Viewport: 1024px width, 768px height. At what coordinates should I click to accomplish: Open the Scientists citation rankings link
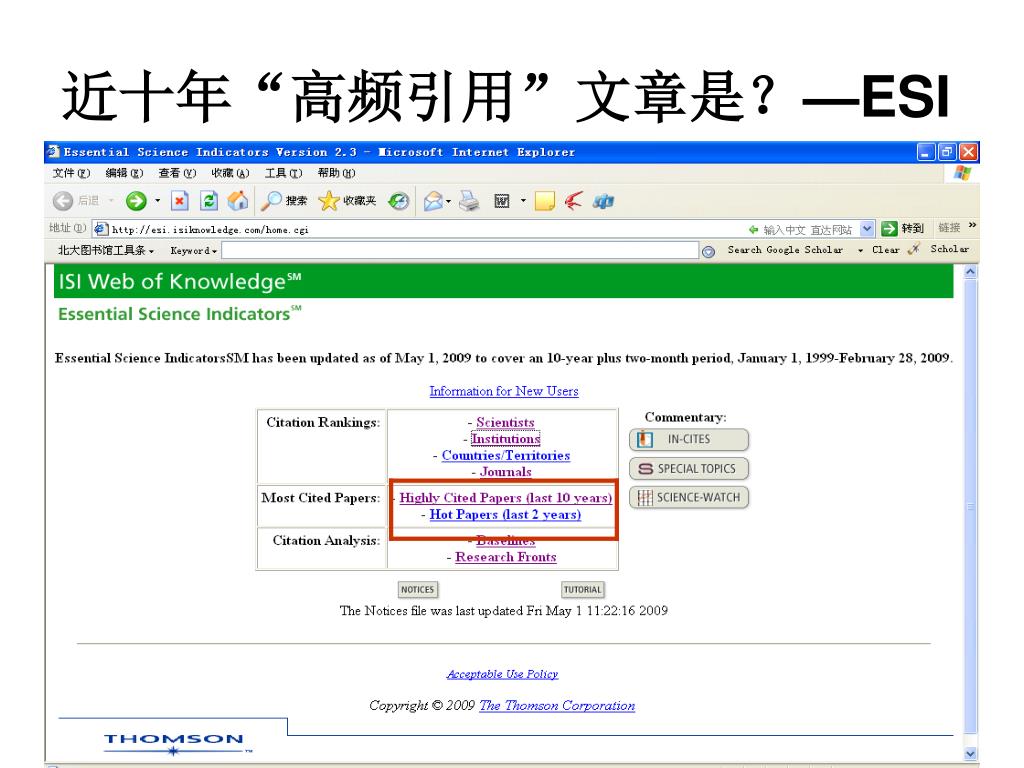click(x=505, y=423)
